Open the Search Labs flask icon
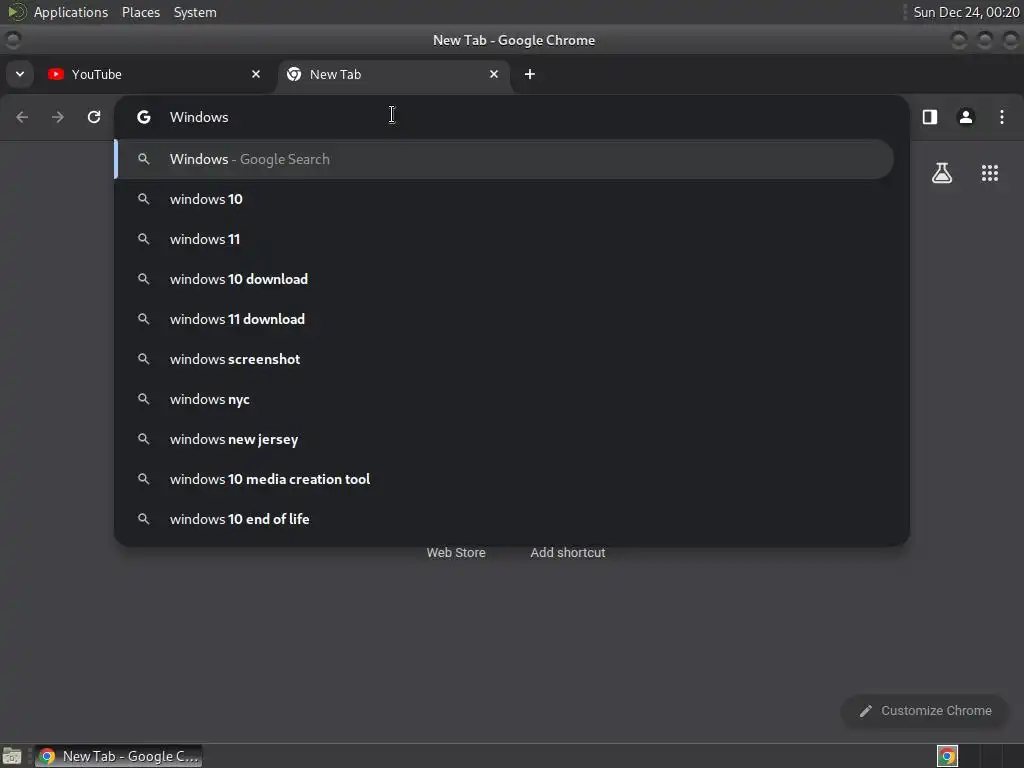 pyautogui.click(x=942, y=173)
